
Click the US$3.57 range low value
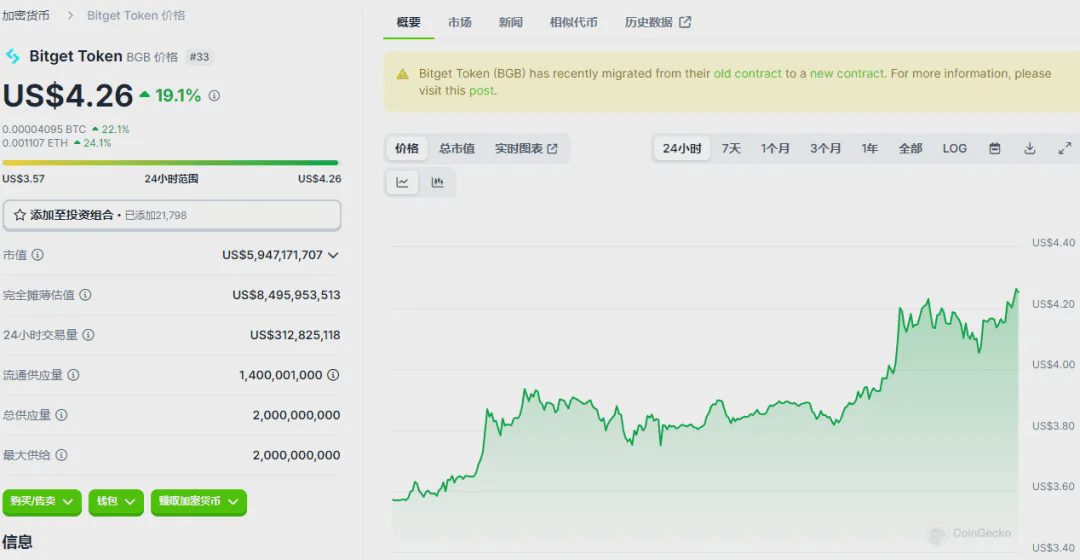(x=23, y=178)
